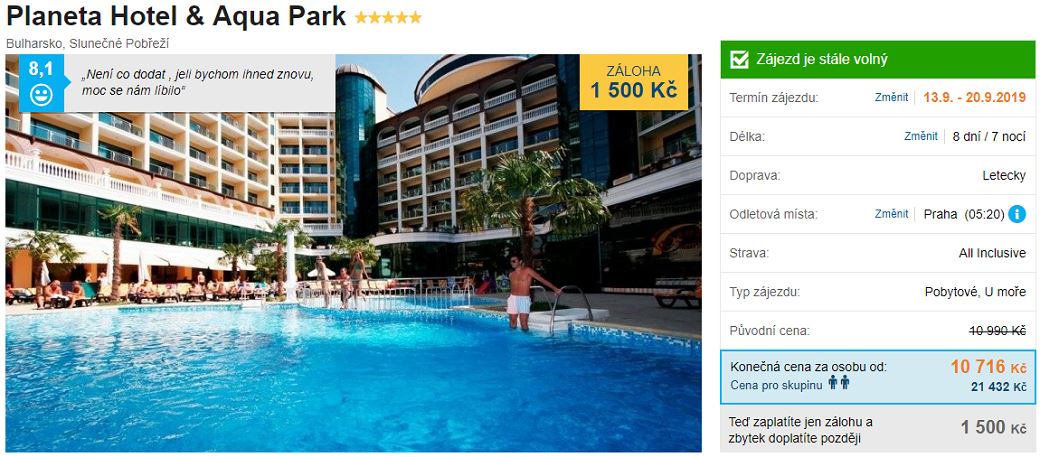Change departure airport via Změnit link

891,214
